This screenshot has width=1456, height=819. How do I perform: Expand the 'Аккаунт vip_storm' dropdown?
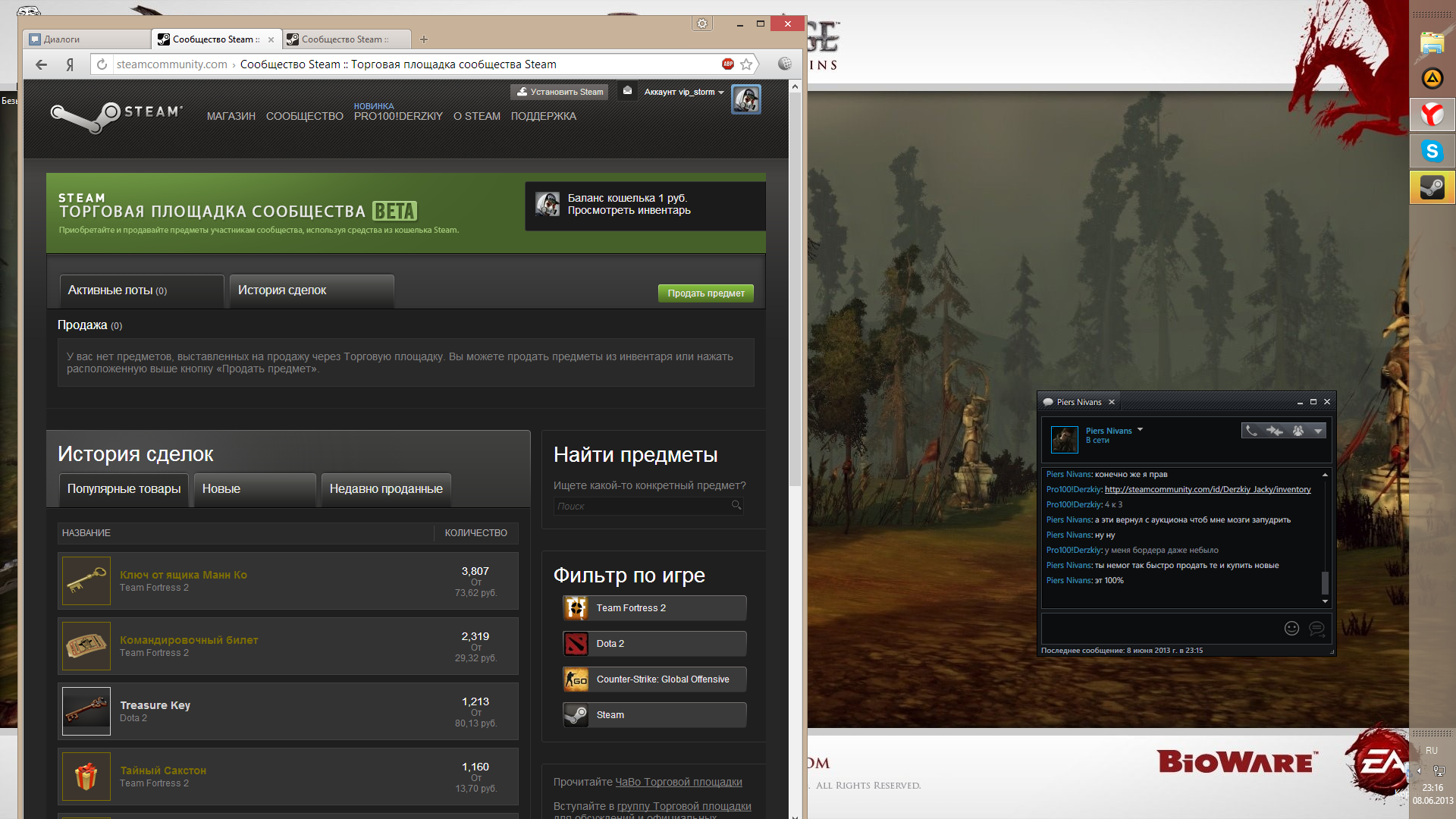click(684, 92)
